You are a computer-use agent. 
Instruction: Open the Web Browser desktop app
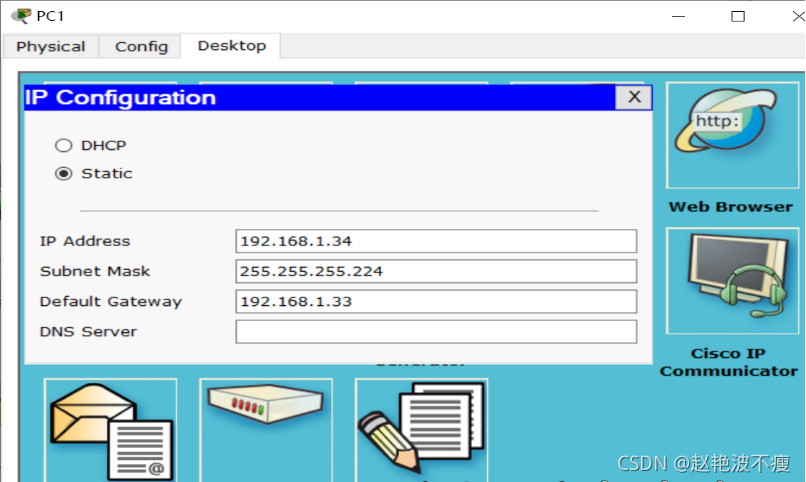(732, 135)
